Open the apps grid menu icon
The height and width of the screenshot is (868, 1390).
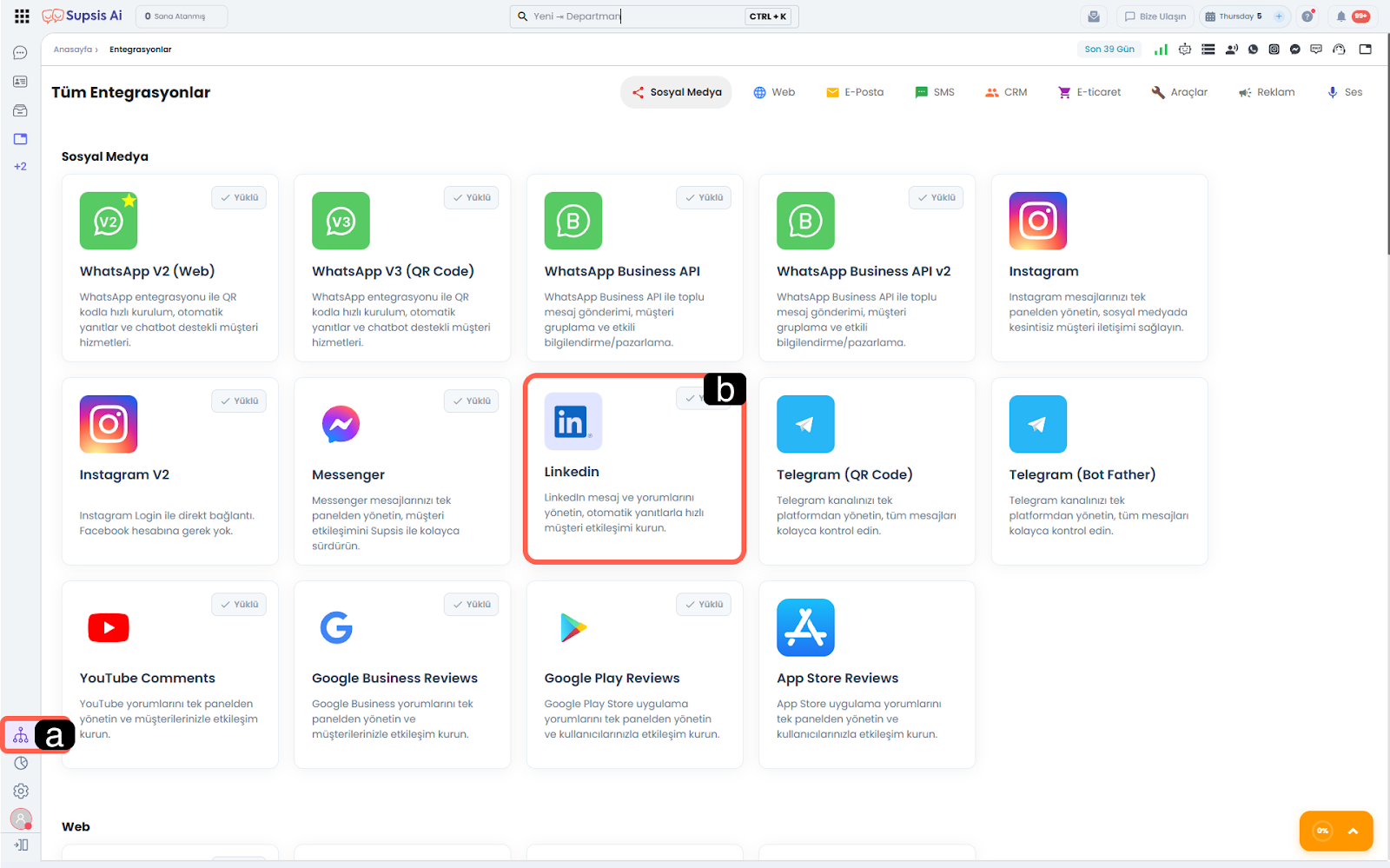[22, 16]
